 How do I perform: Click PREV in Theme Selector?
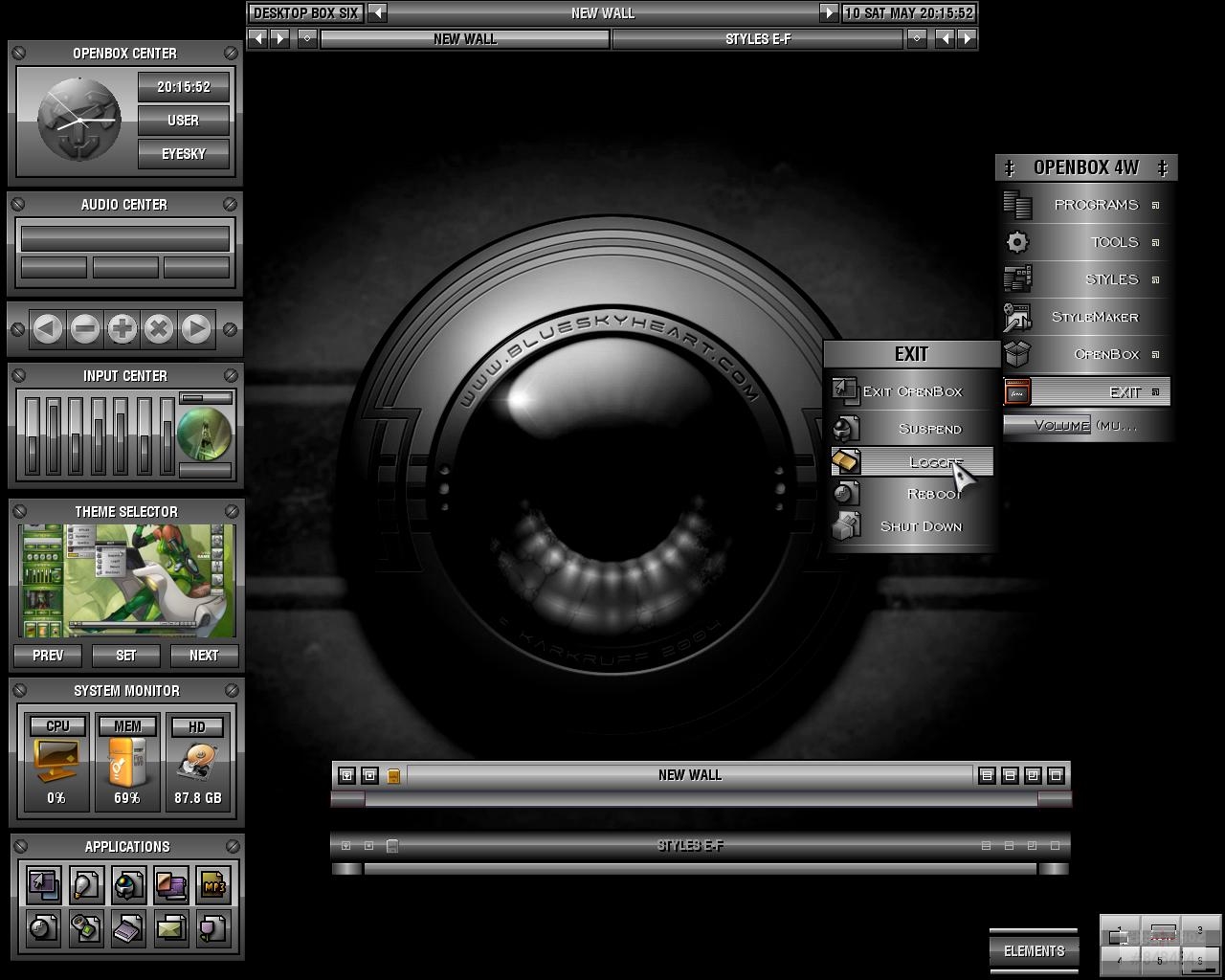(48, 656)
